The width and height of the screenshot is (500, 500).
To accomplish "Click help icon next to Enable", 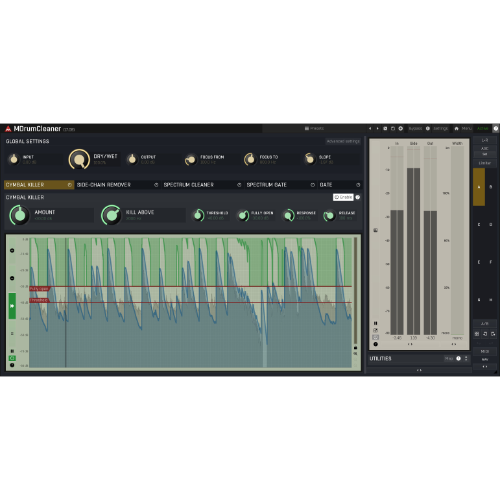I will click(358, 197).
